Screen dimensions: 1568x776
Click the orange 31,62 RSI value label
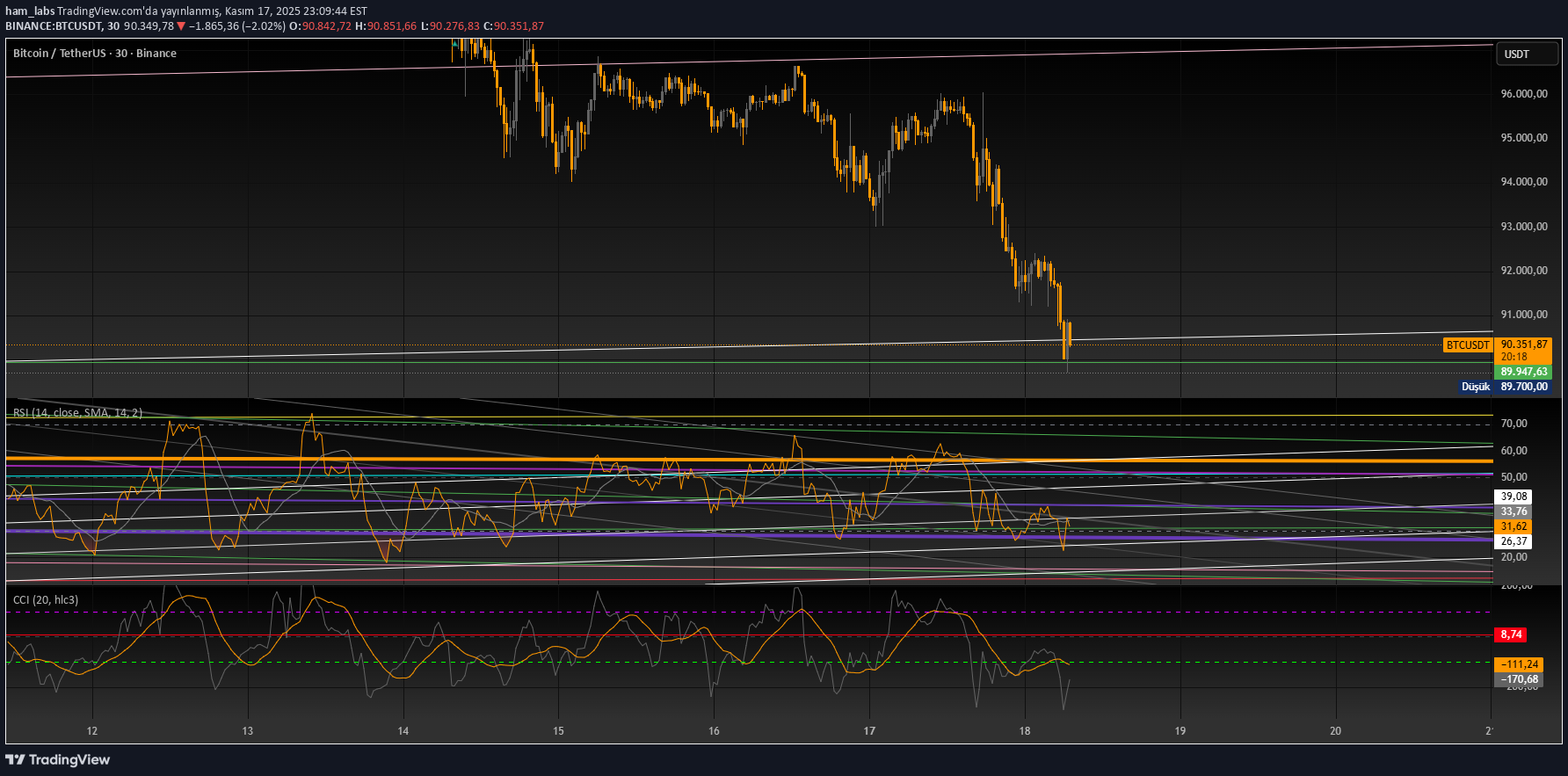point(1514,526)
